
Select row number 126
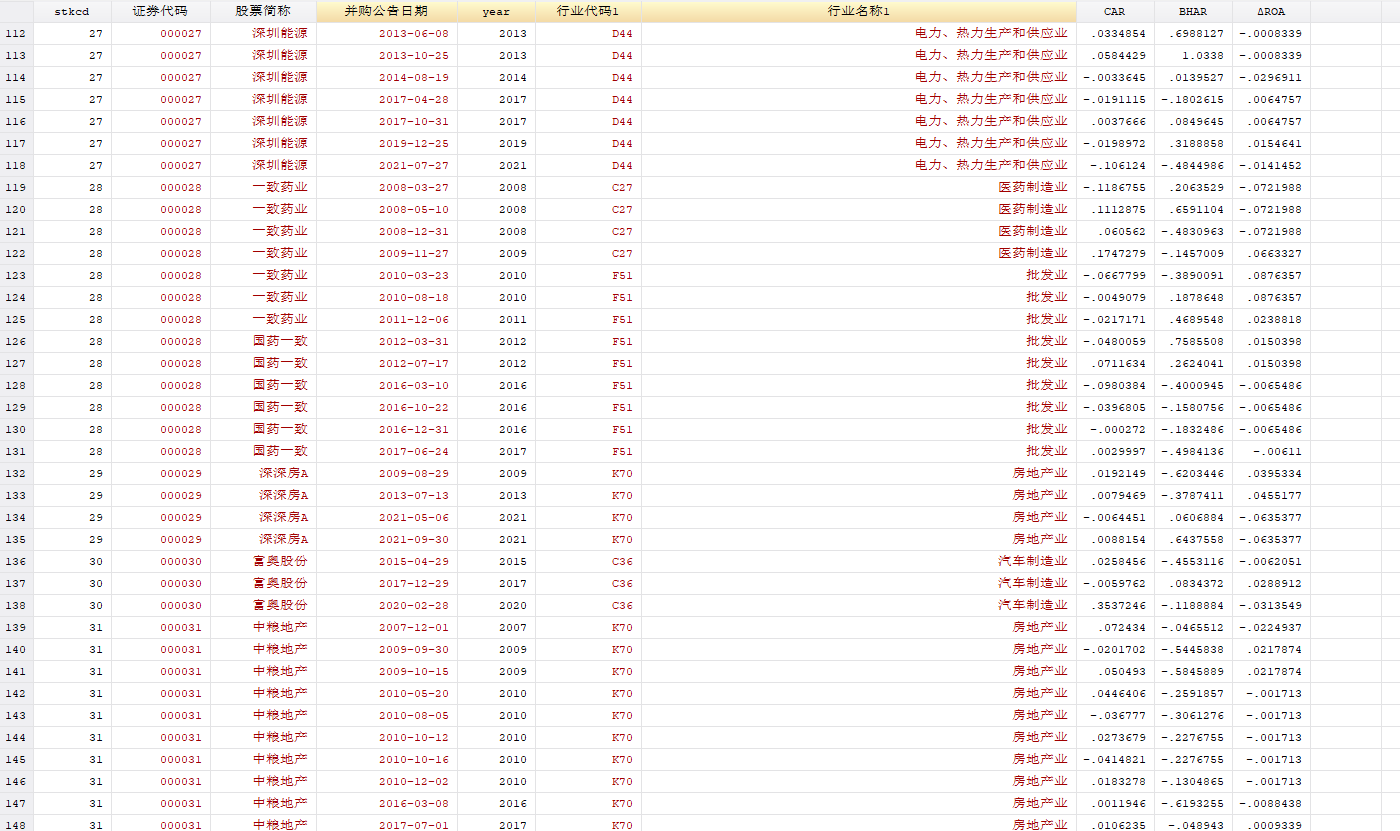[16, 341]
